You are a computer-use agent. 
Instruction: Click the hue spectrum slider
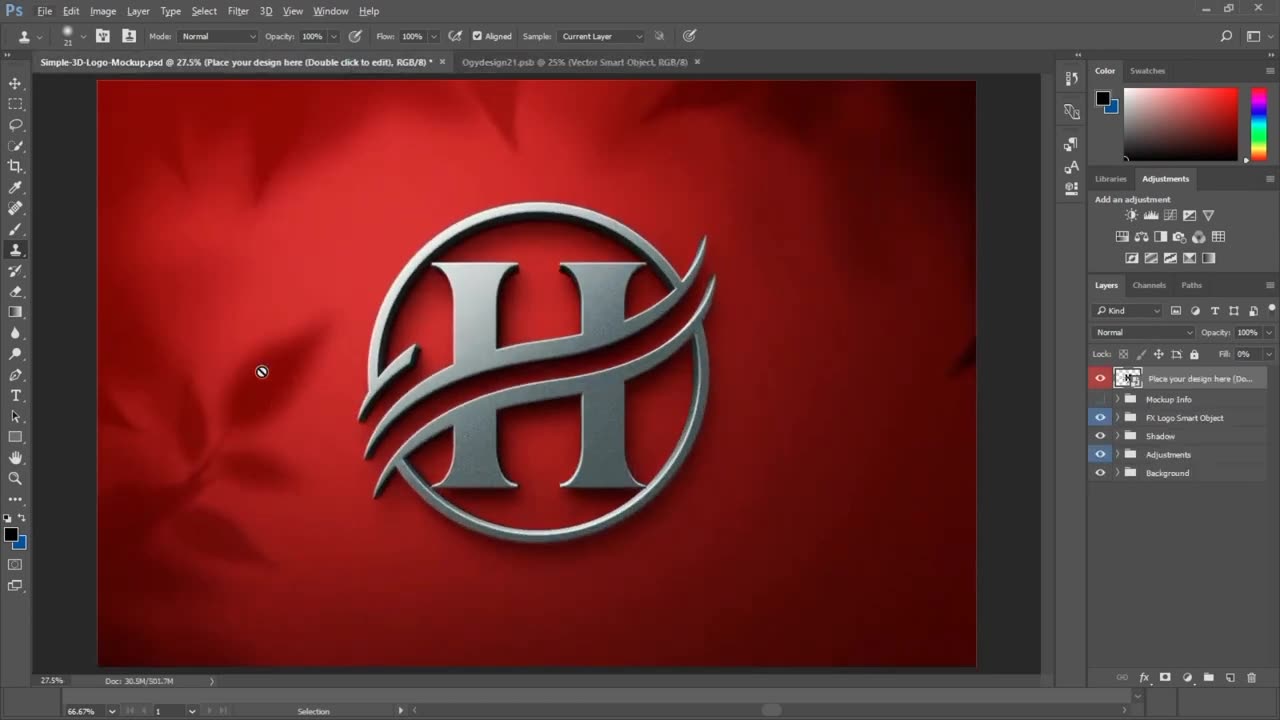(1259, 124)
